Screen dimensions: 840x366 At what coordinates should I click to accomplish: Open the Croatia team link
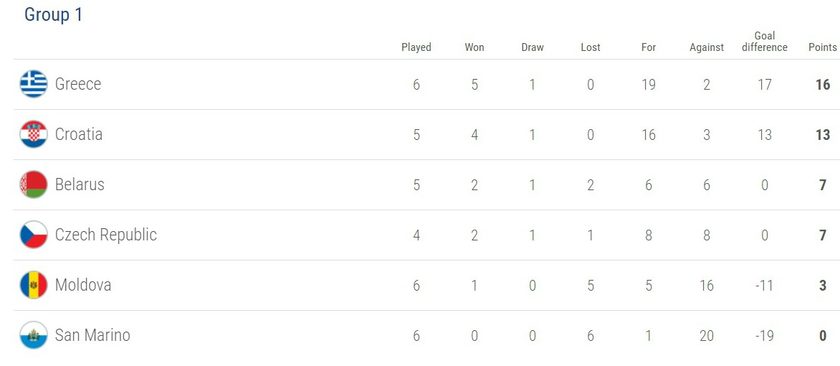[x=79, y=134]
